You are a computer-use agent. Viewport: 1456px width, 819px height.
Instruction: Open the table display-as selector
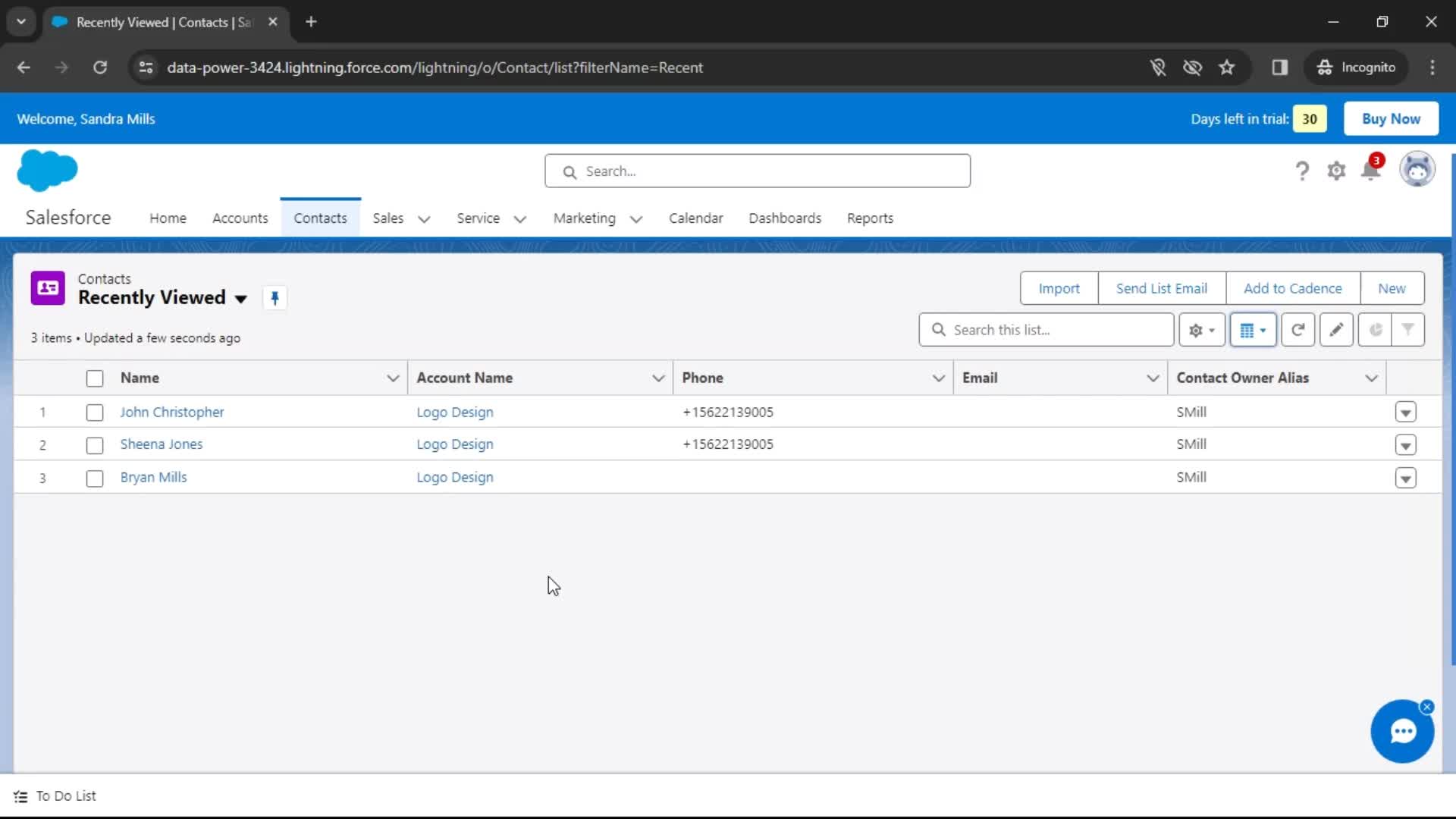coord(1253,330)
